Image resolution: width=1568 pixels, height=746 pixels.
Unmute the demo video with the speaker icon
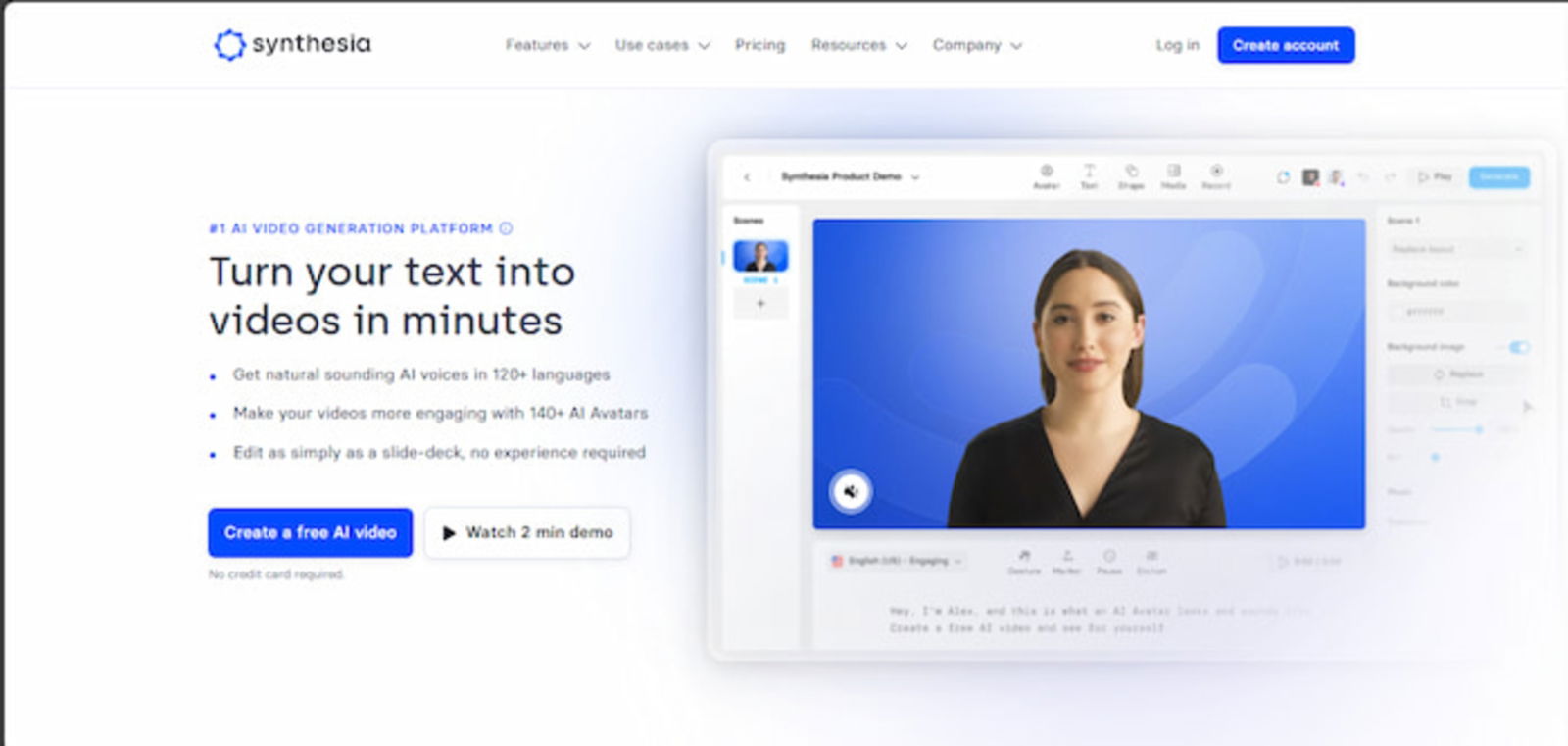point(851,491)
